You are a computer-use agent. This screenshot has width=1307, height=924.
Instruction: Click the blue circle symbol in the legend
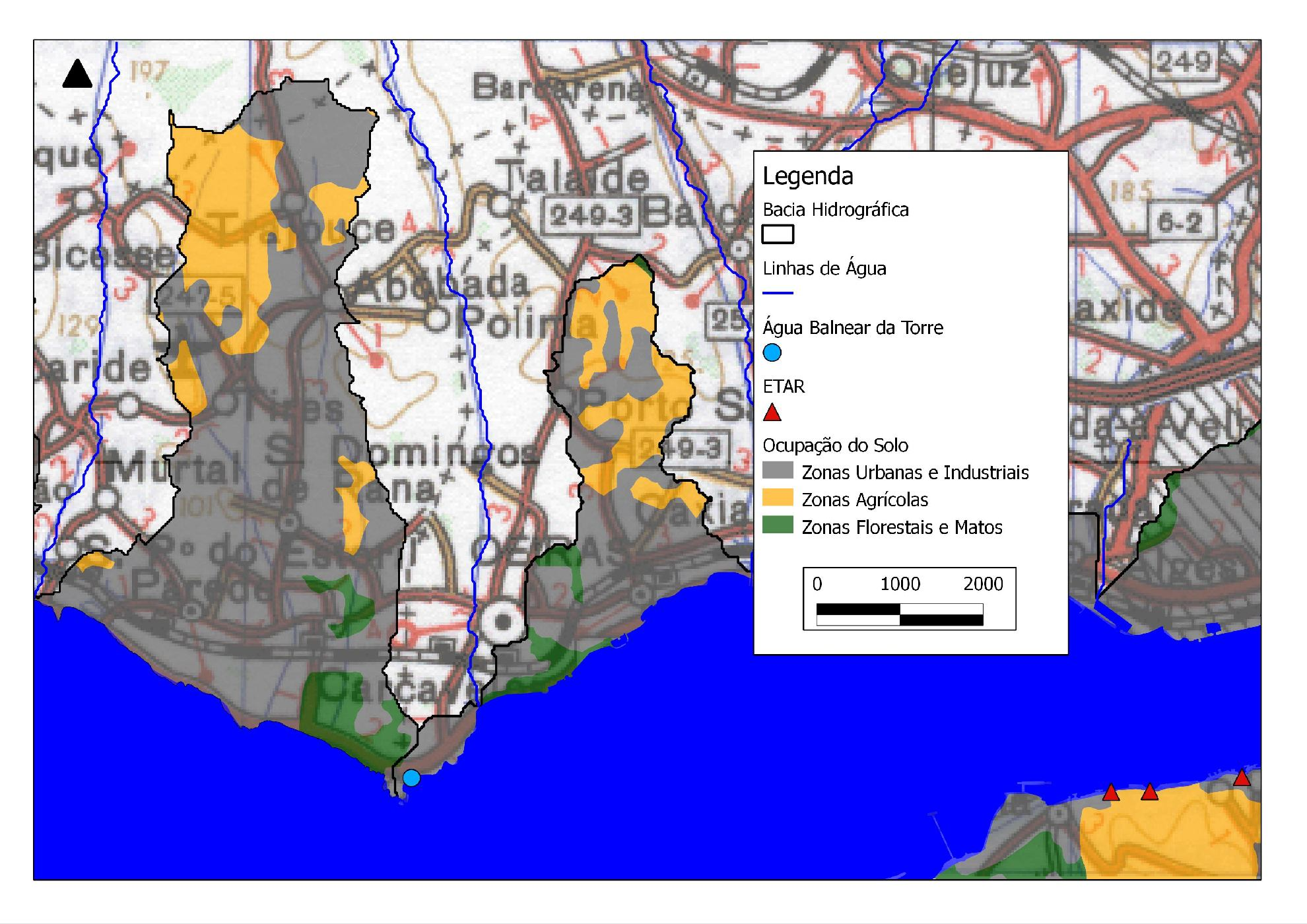click(x=772, y=353)
